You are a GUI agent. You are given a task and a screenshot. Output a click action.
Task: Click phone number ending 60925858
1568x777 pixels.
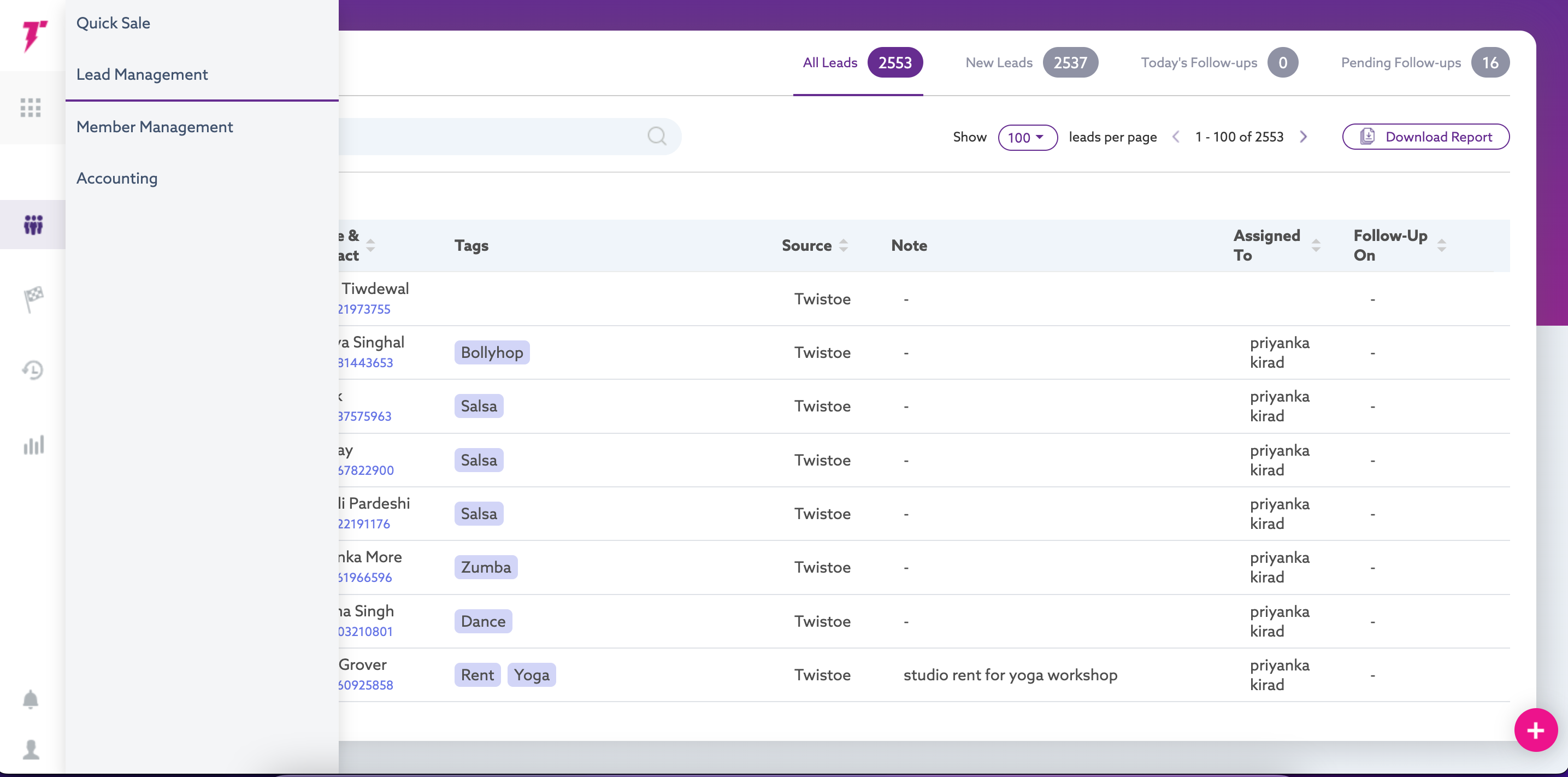[365, 686]
